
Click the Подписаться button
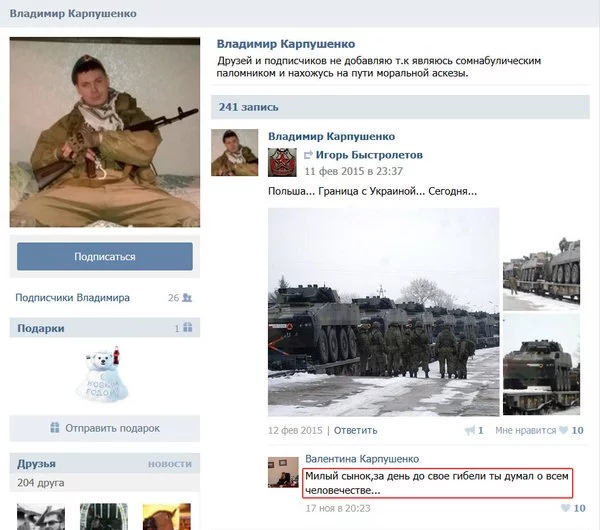coord(105,256)
